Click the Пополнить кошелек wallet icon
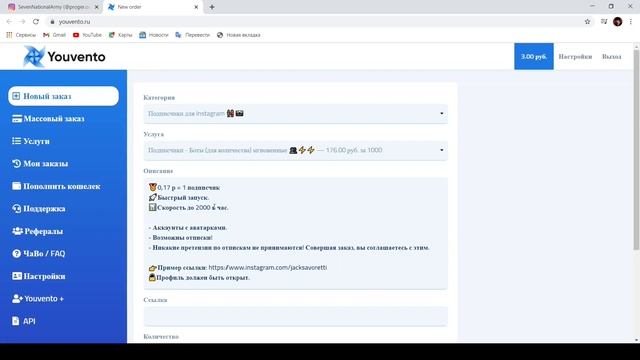This screenshot has height=360, width=640. [16, 186]
